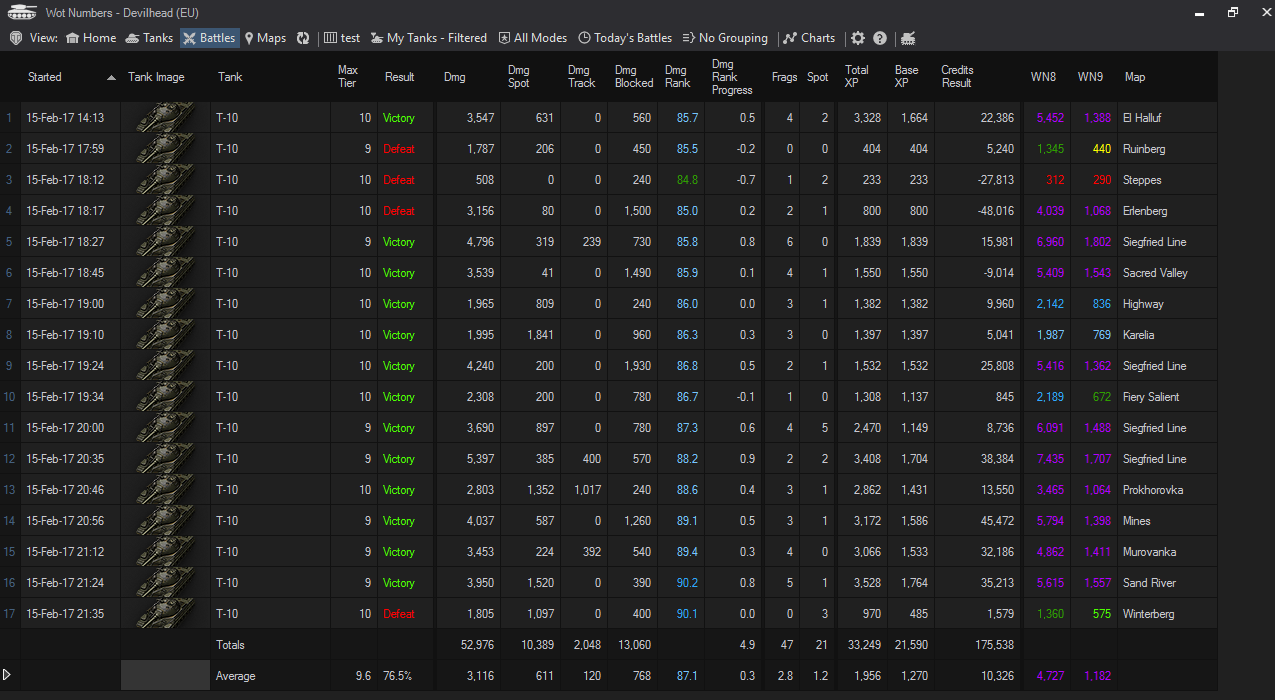The width and height of the screenshot is (1275, 700).
Task: Sort by the Dmg Spot column header
Action: click(530, 77)
